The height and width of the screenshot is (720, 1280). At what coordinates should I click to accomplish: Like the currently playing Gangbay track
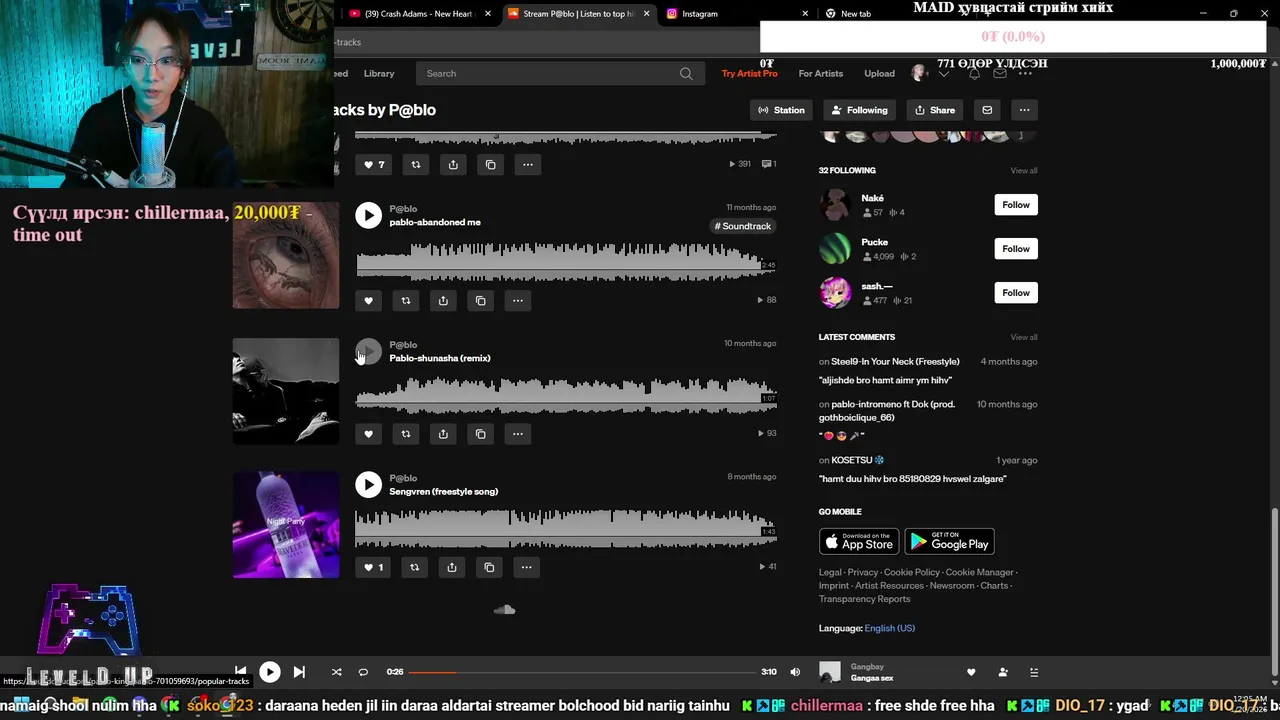point(970,672)
